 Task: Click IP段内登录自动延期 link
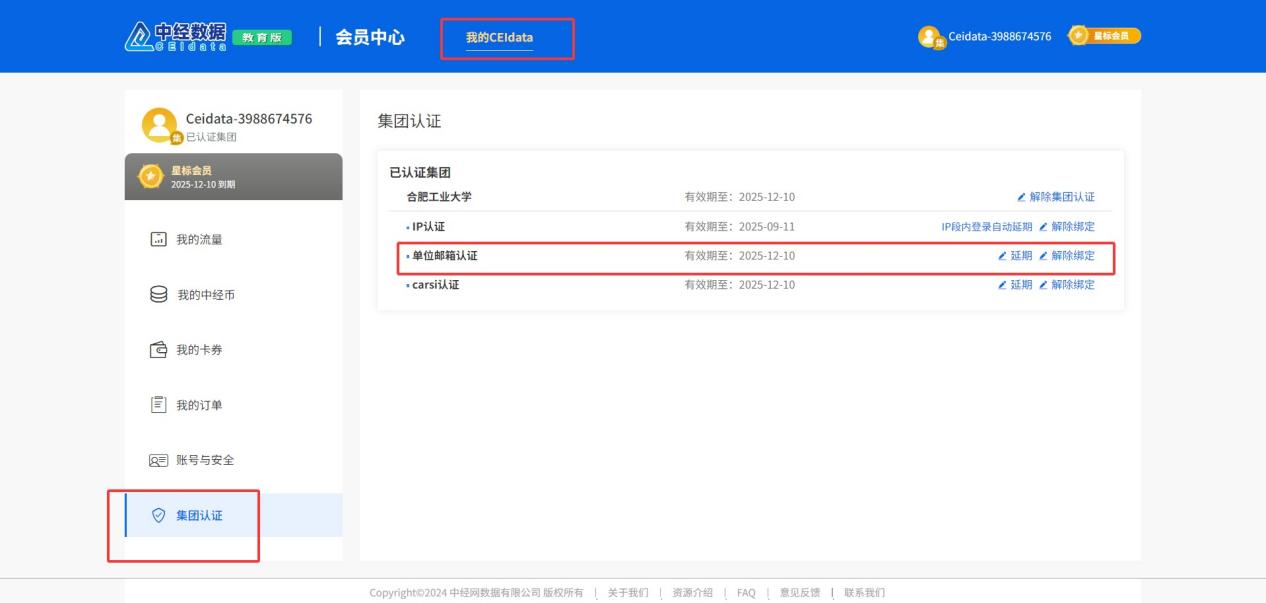(x=986, y=227)
